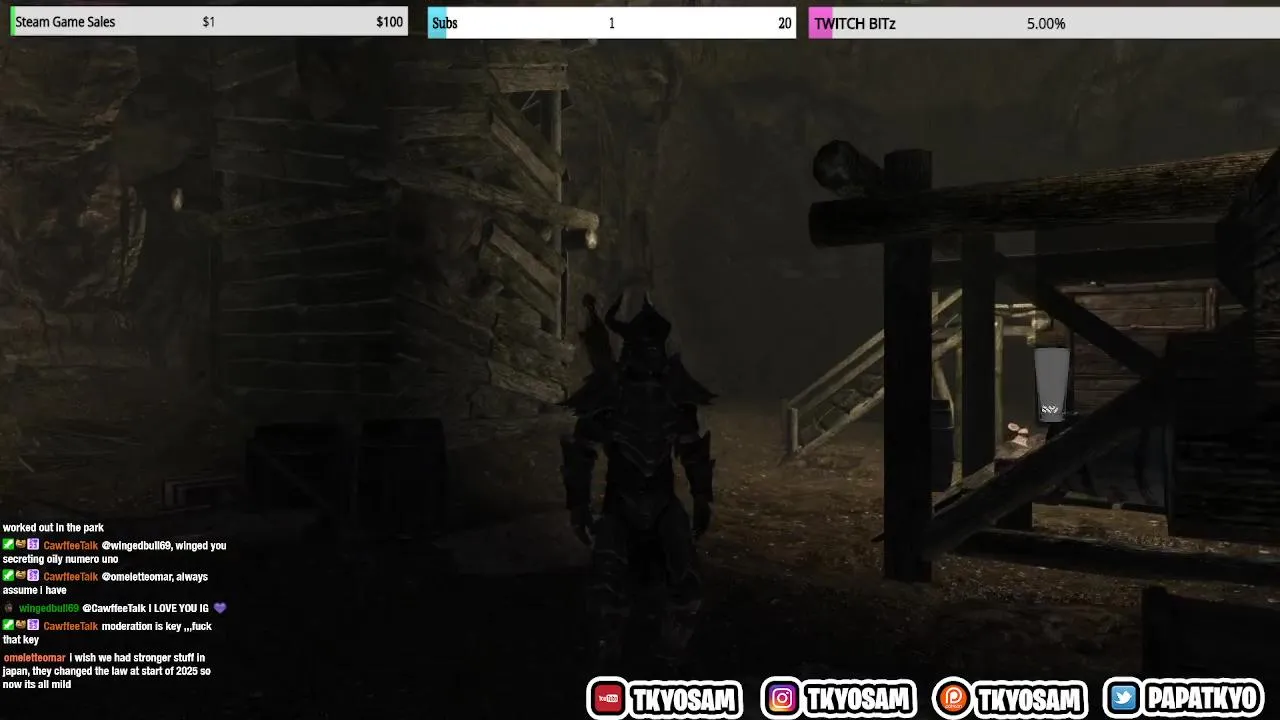Click the YouTube icon beside TKYOSAM

607,699
